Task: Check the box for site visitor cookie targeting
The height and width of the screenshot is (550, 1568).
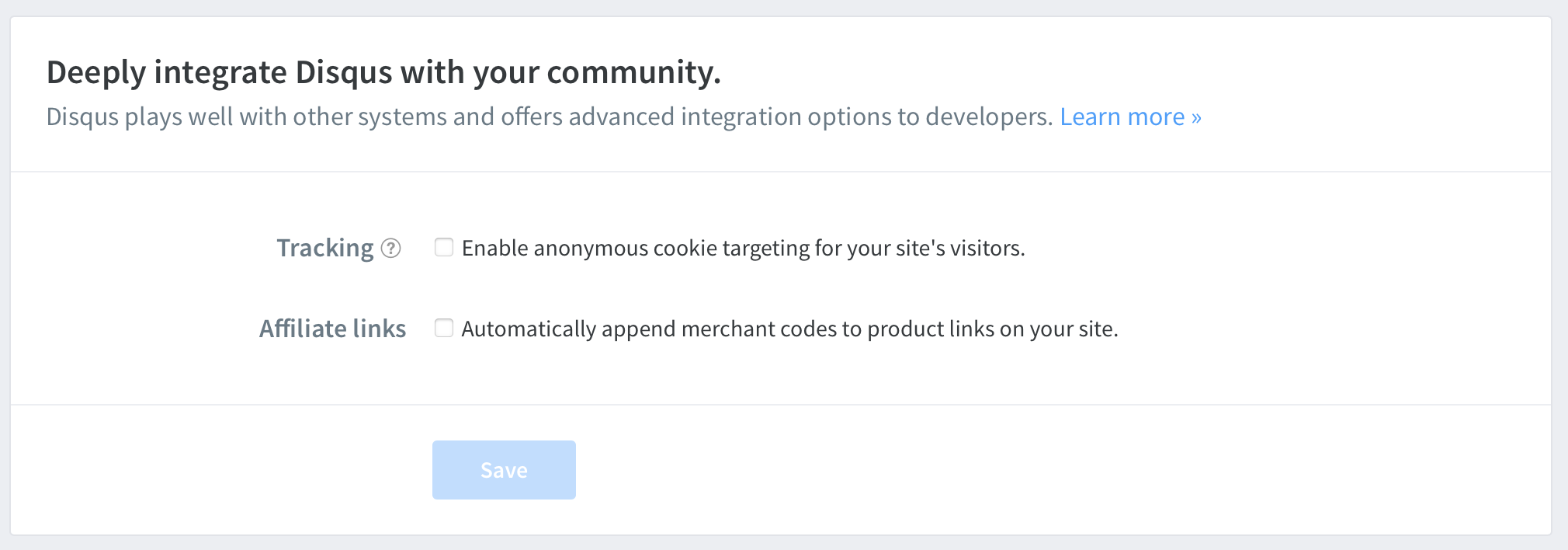Action: (x=444, y=248)
